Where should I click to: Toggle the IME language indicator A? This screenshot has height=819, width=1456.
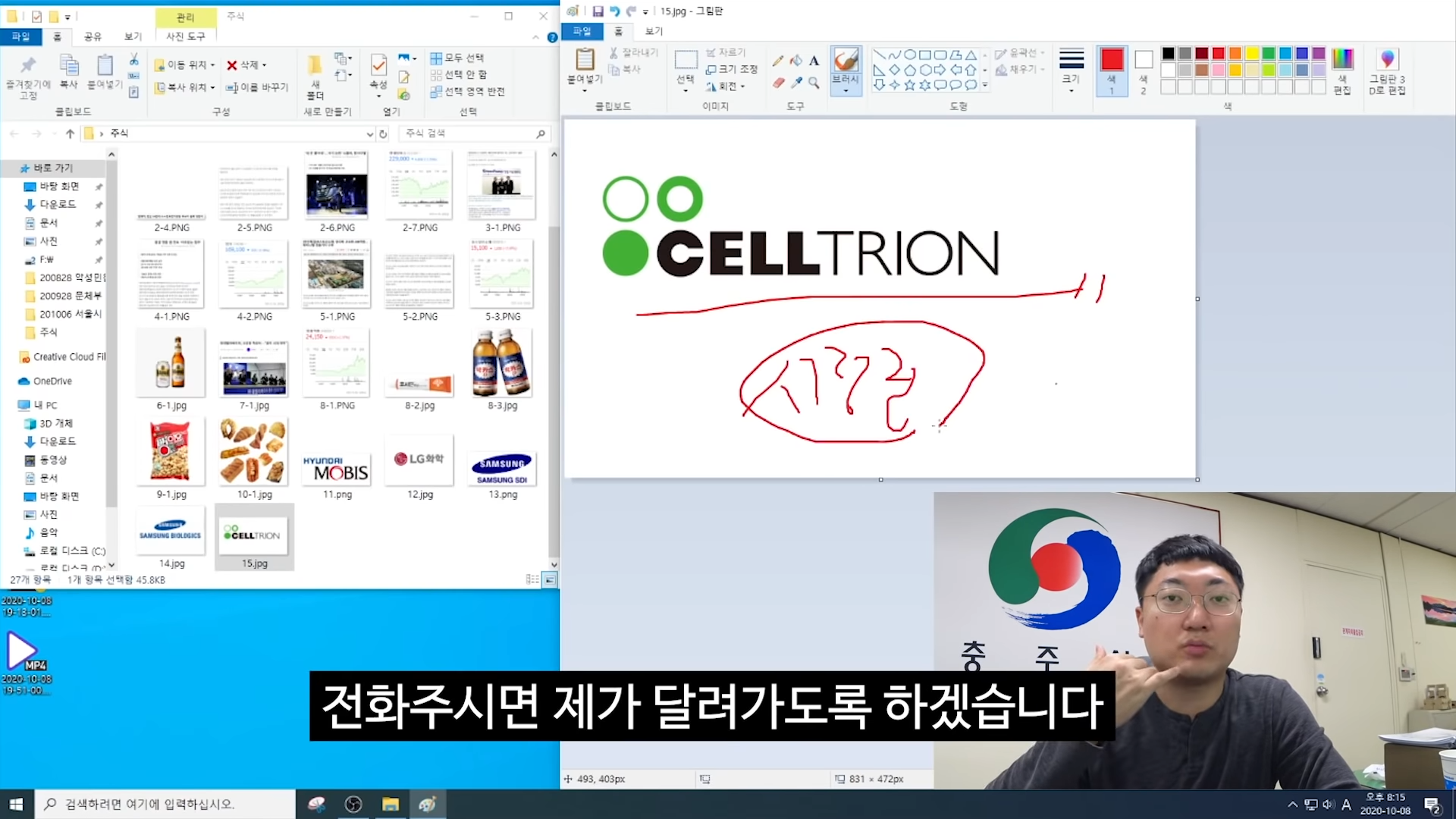click(x=1347, y=805)
